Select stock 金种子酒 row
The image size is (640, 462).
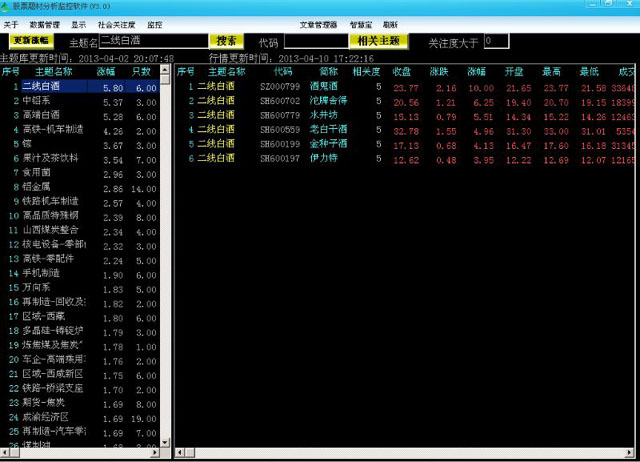coord(405,144)
